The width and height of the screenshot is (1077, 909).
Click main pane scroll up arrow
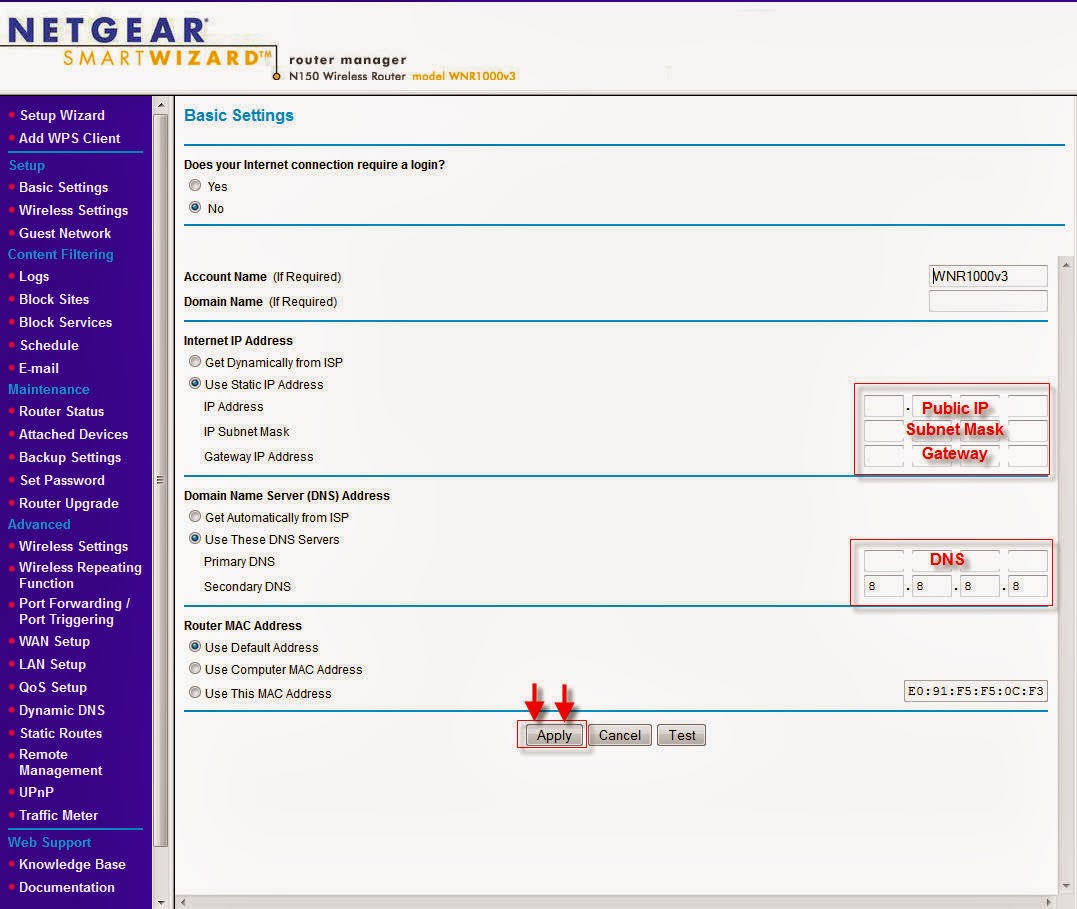[x=1066, y=264]
